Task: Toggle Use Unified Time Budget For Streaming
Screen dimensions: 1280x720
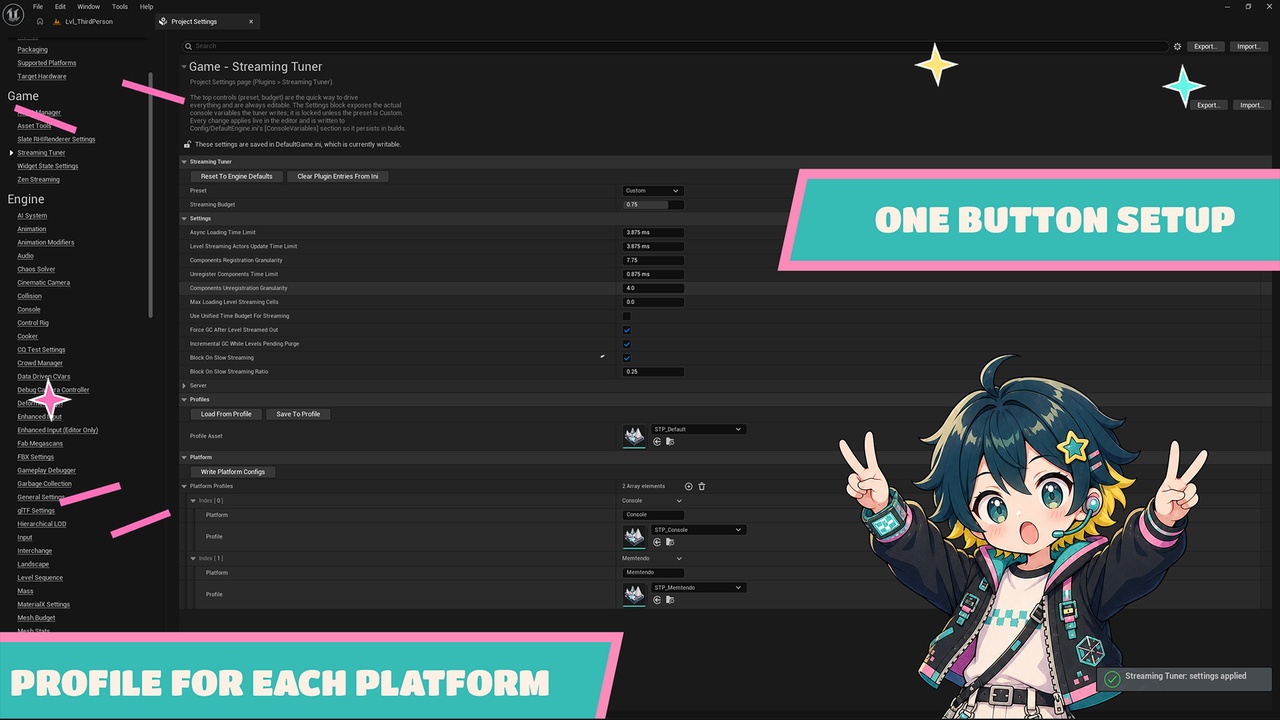Action: coord(627,316)
